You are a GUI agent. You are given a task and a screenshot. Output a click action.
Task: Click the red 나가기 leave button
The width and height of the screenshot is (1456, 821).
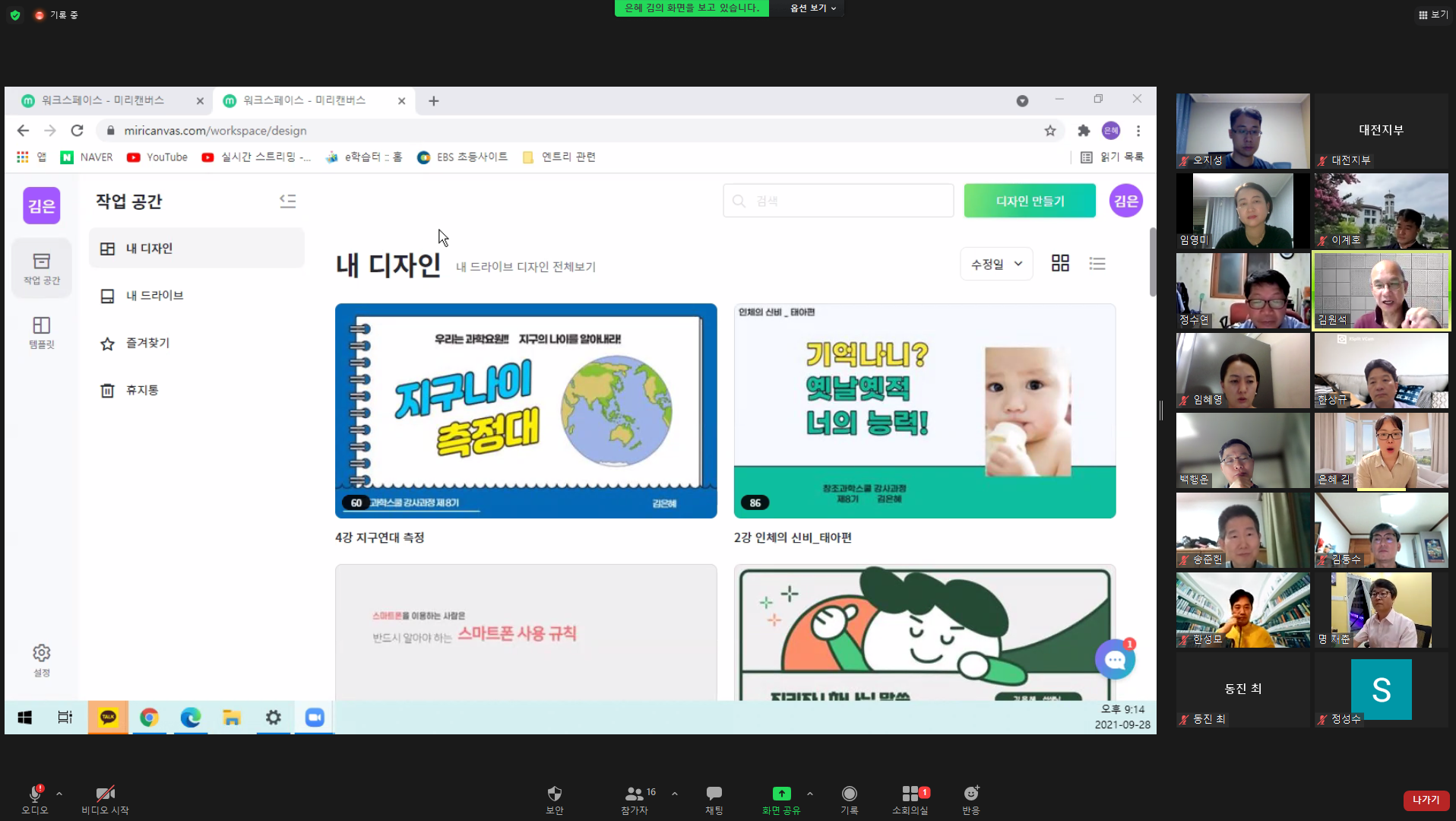click(1426, 800)
